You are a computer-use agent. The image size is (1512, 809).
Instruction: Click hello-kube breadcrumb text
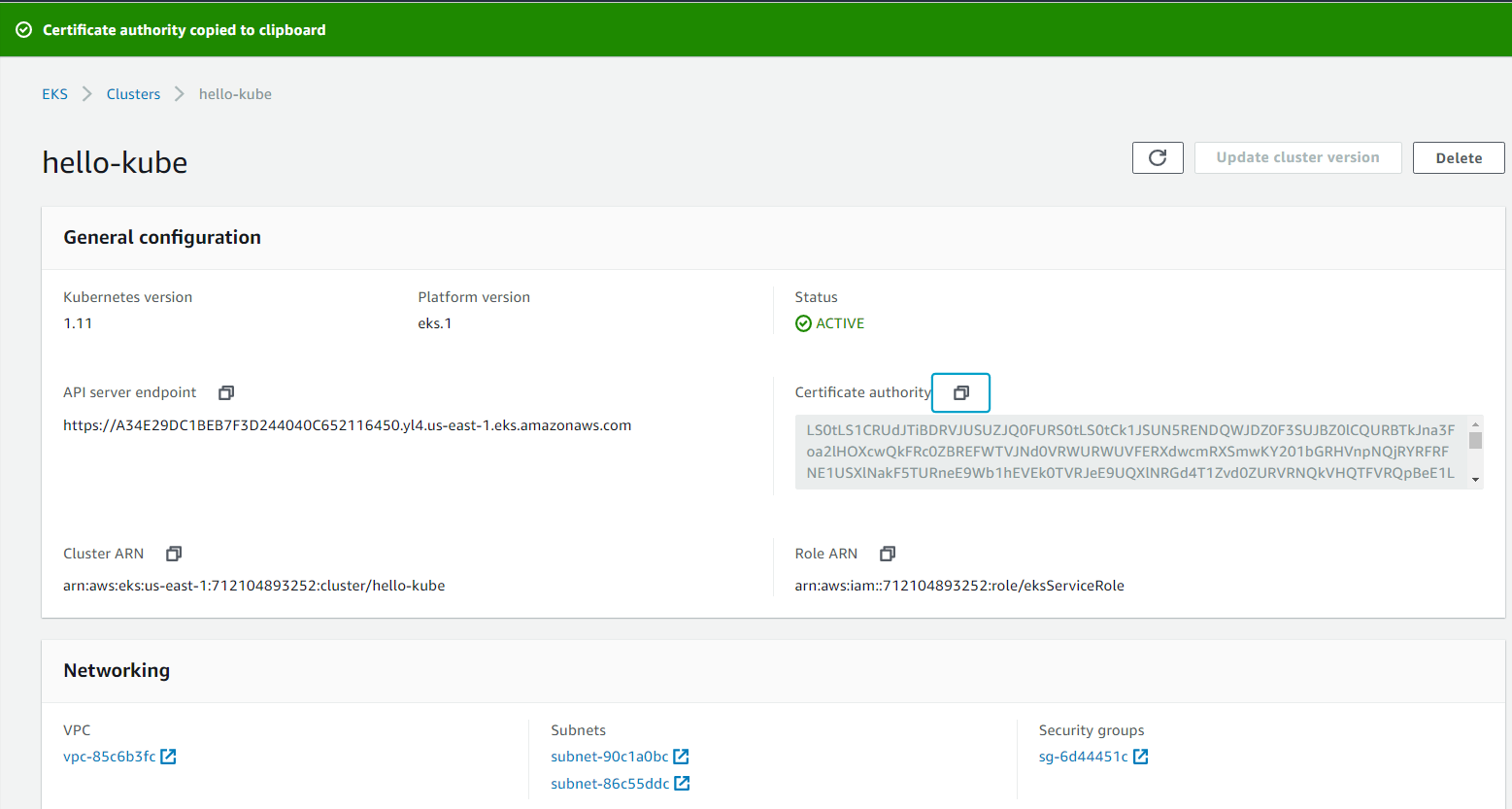click(x=235, y=94)
